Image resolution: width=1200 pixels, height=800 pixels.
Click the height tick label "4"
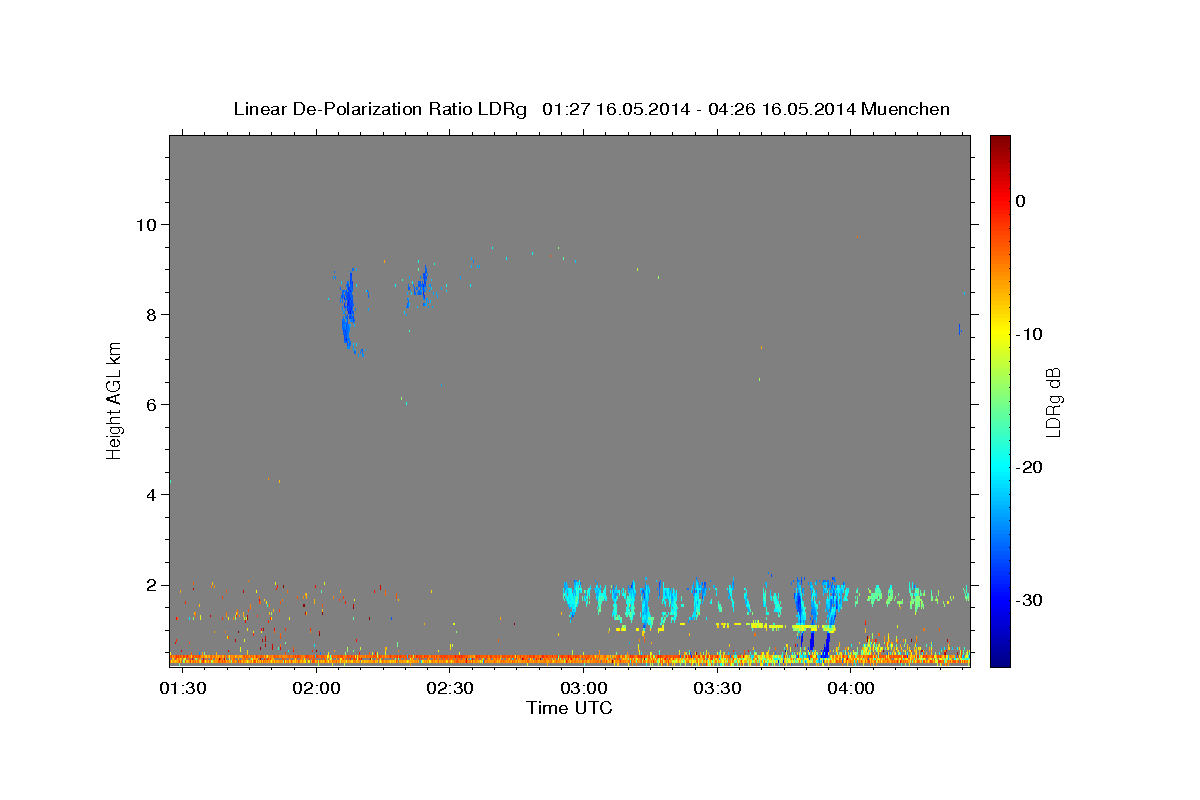pyautogui.click(x=153, y=494)
